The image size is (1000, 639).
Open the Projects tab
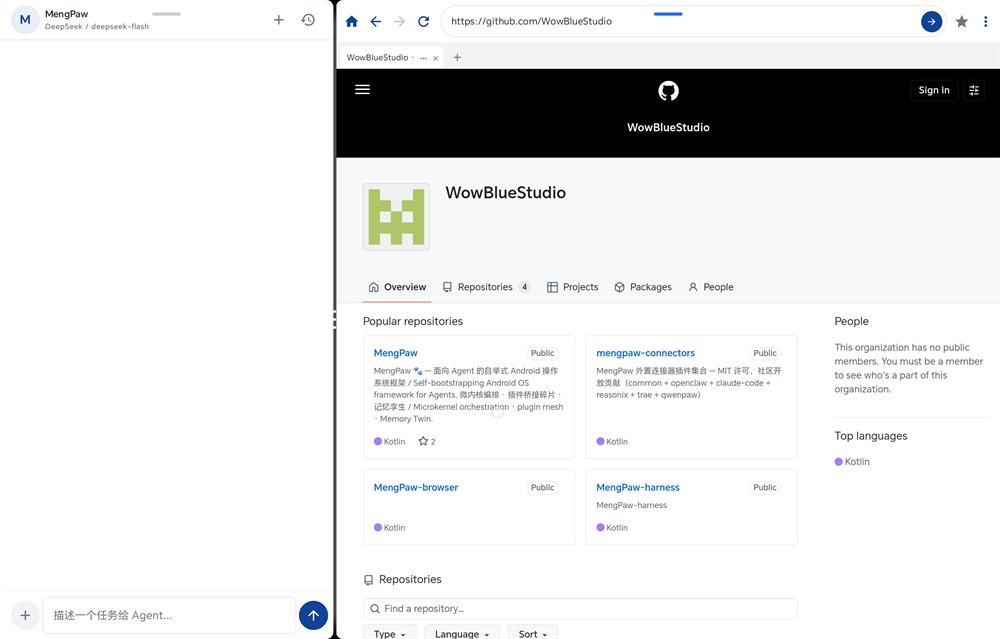pyautogui.click(x=573, y=287)
